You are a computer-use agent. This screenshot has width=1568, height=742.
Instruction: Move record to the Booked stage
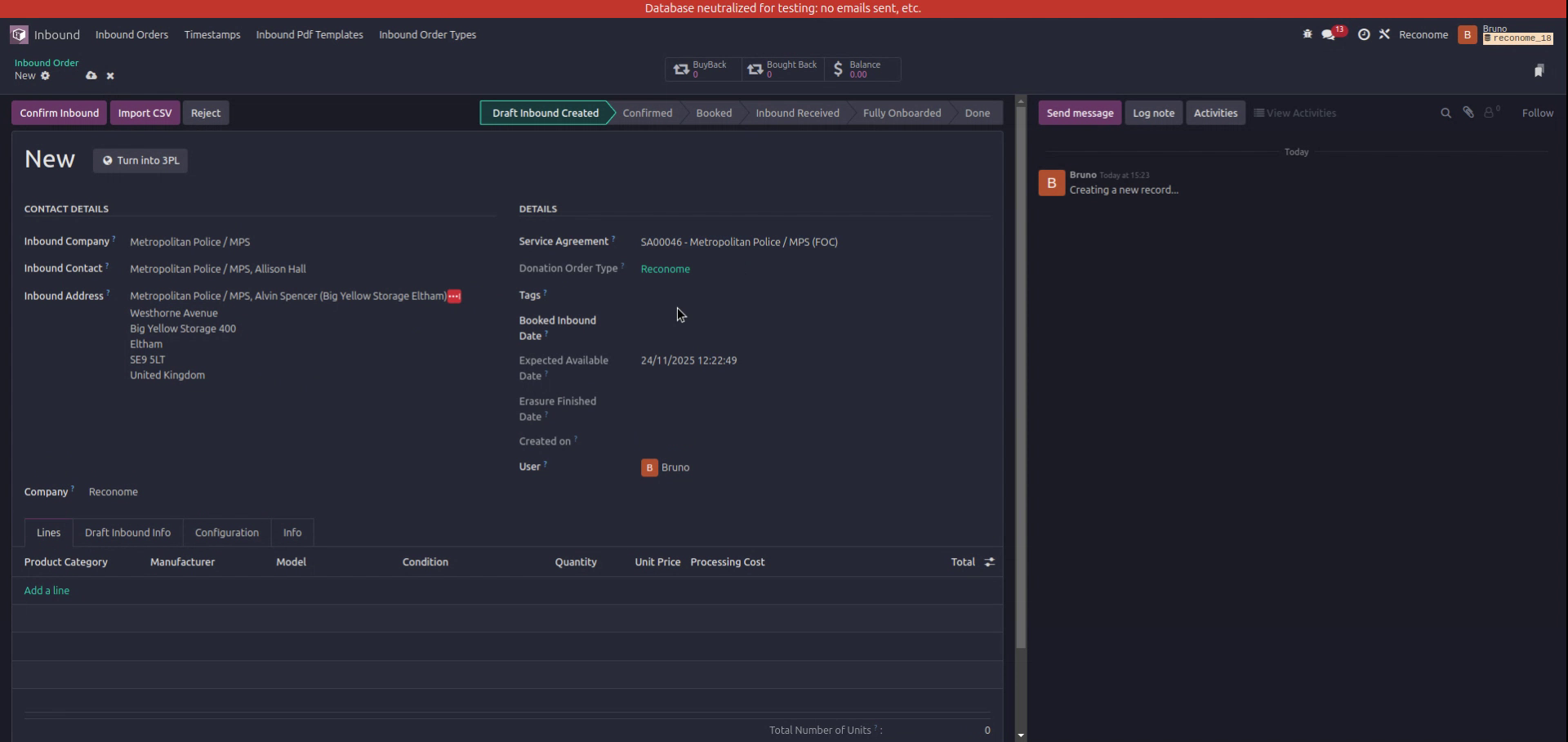coord(713,112)
